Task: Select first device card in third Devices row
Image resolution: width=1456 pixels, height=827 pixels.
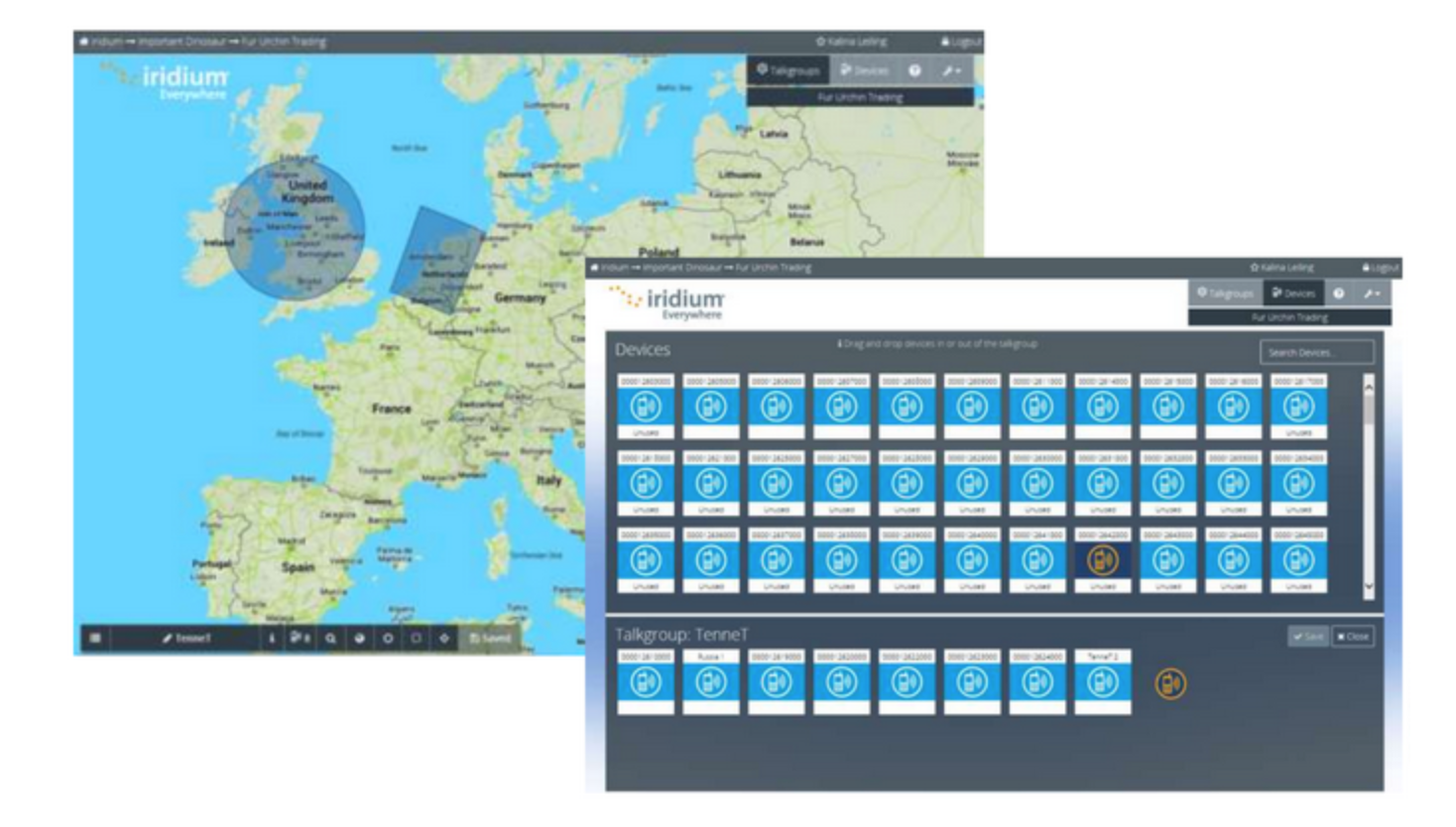Action: pos(646,560)
